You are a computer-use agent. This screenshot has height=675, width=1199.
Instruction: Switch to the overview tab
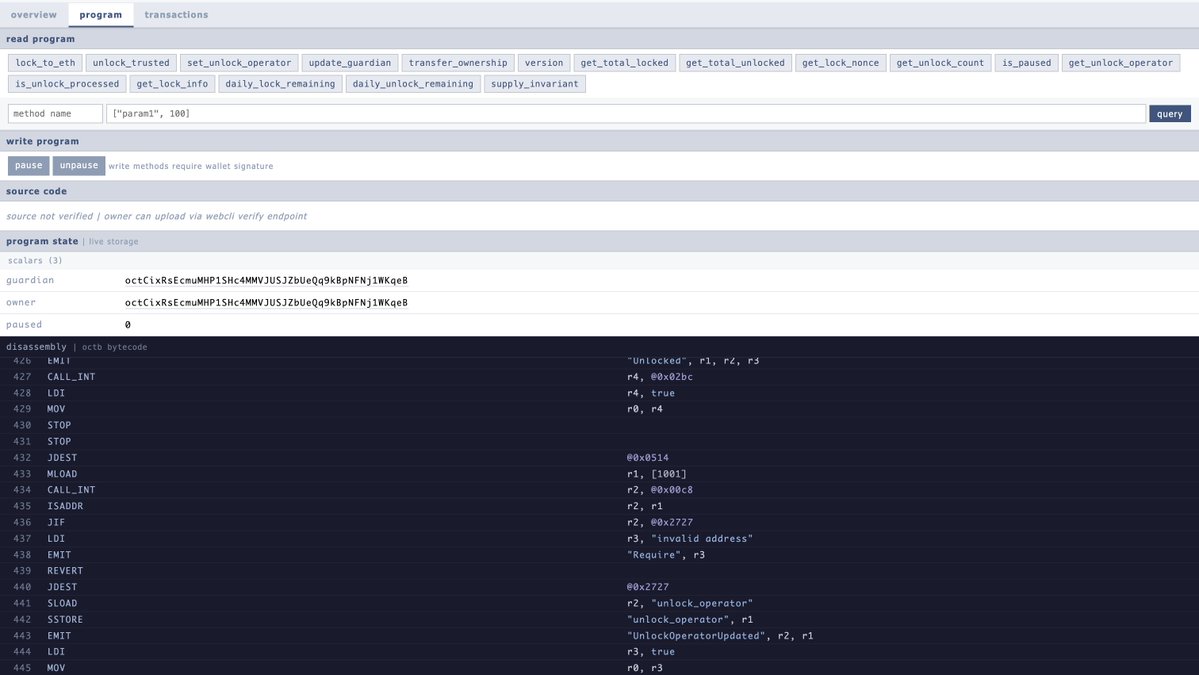click(34, 15)
